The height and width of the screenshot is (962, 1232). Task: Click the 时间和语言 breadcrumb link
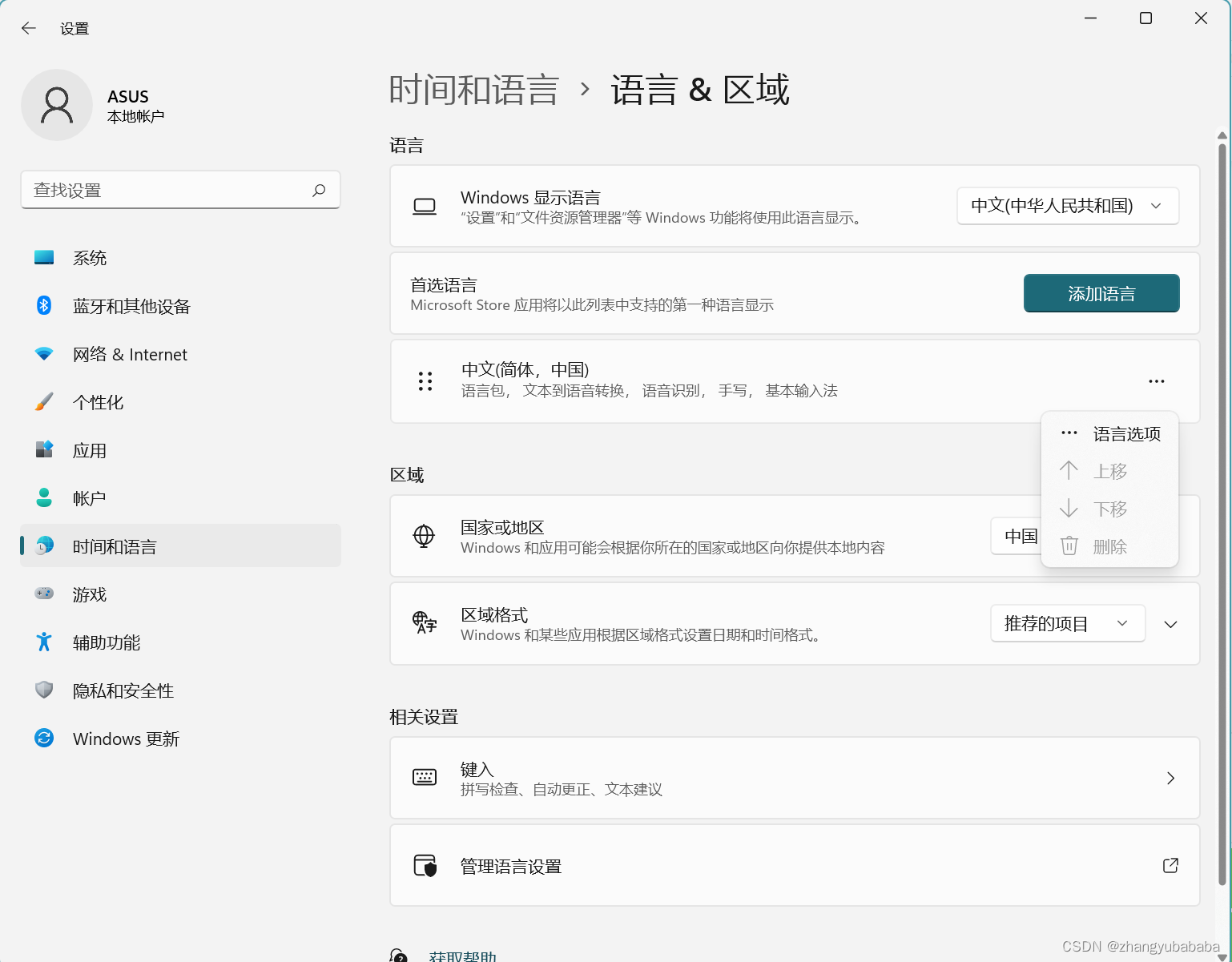(x=473, y=89)
